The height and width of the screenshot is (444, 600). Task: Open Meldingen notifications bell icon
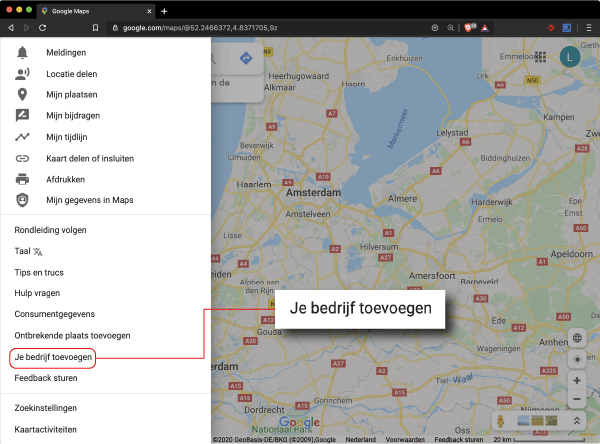coord(22,52)
